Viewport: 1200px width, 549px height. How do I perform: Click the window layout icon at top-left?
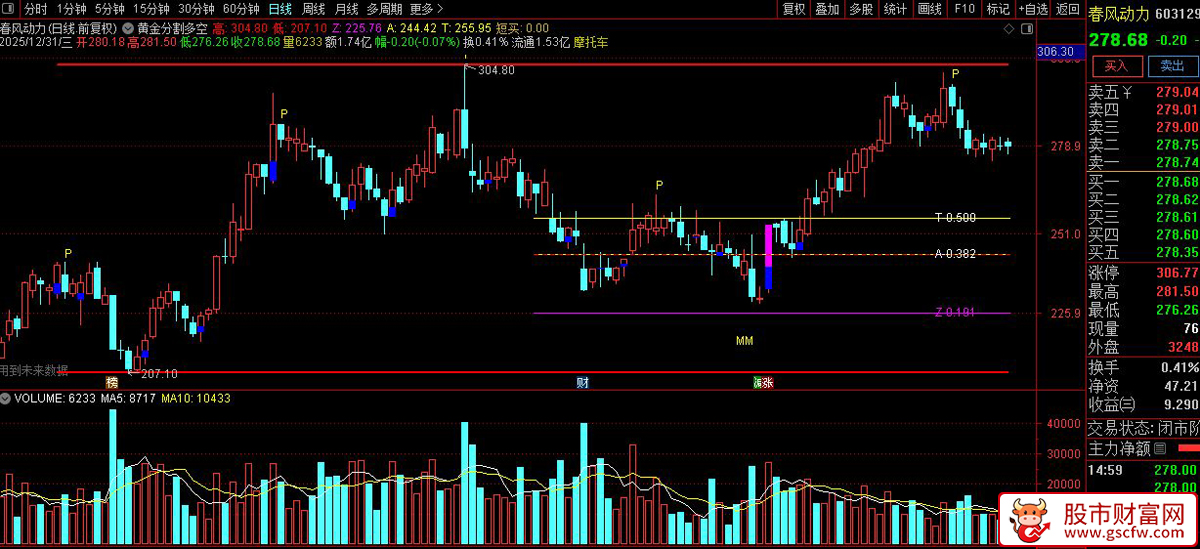[11, 9]
